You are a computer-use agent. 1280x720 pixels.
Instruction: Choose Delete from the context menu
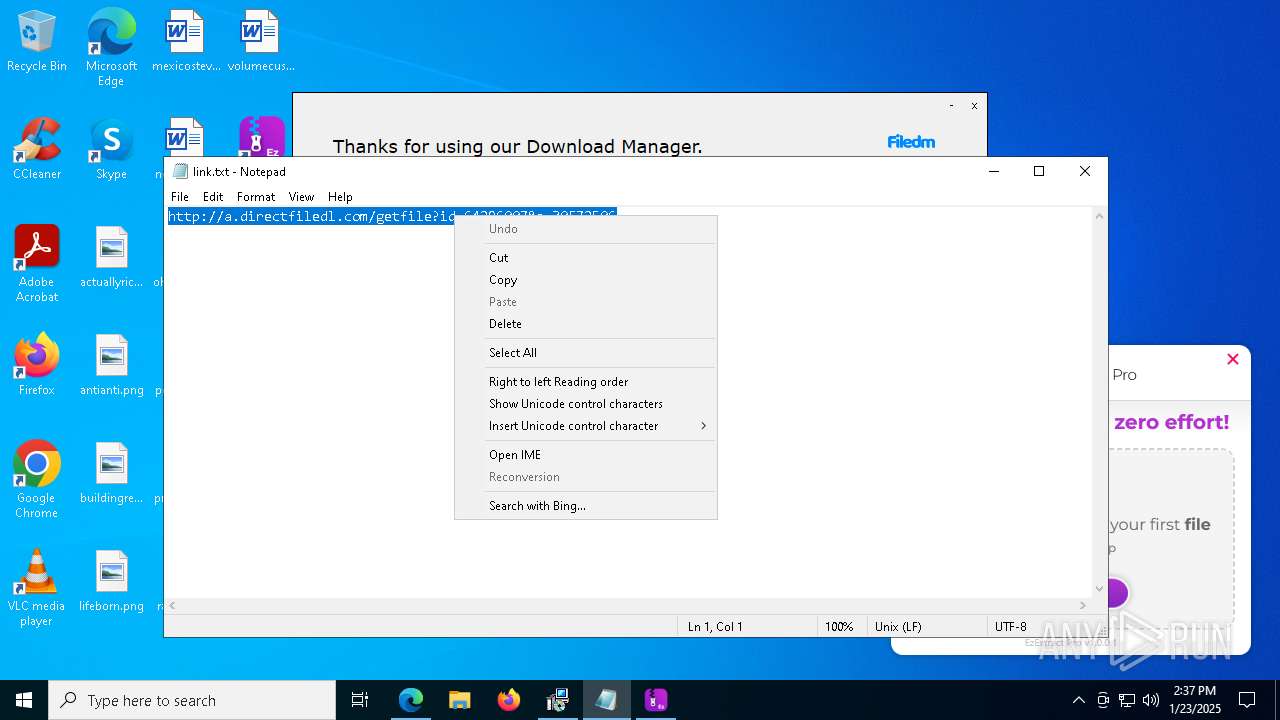click(586, 324)
